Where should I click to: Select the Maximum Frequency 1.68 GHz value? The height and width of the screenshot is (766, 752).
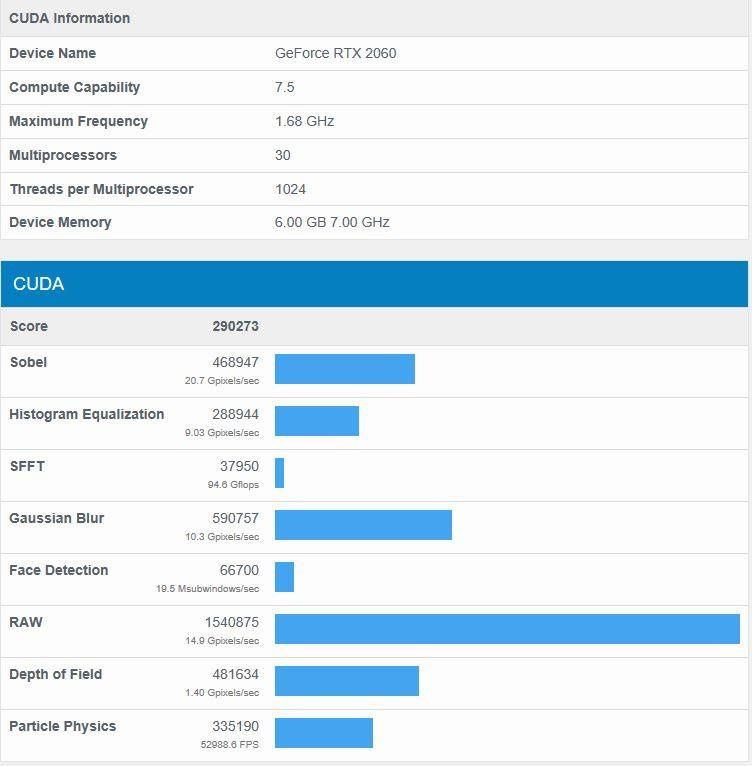coord(304,121)
